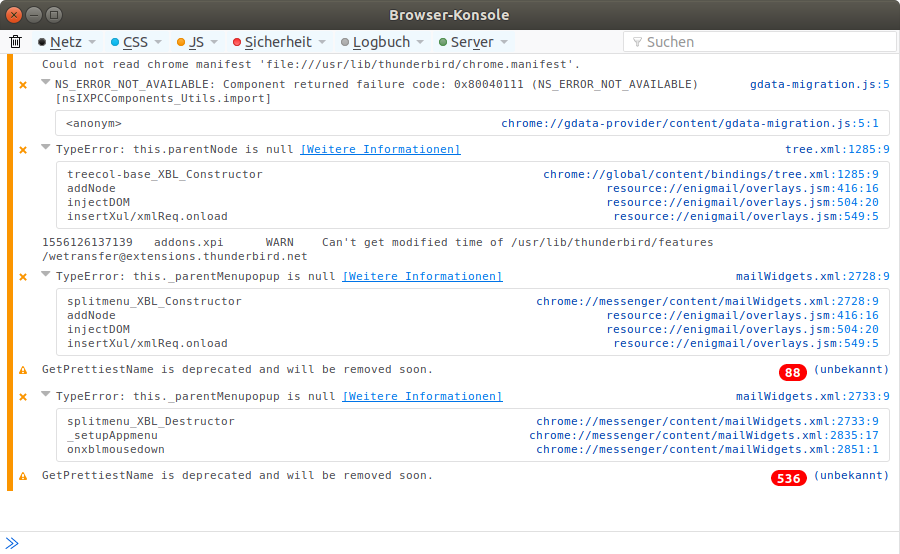Open the Server filter dropdown arrow
The image size is (900, 554).
click(x=504, y=42)
